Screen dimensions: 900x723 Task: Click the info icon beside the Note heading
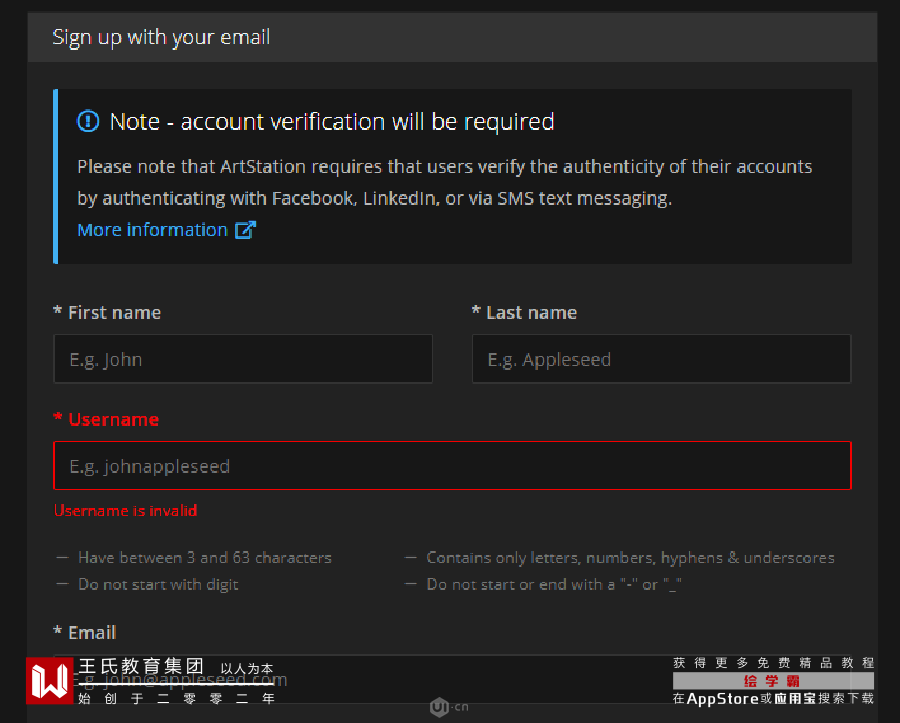(88, 121)
